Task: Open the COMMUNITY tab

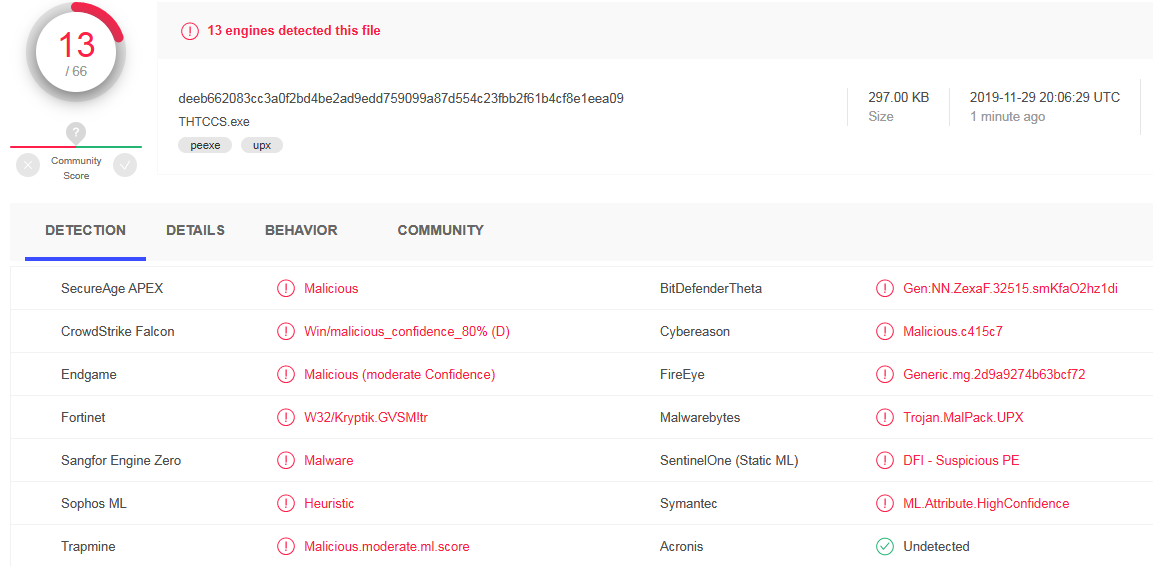Action: tap(440, 230)
